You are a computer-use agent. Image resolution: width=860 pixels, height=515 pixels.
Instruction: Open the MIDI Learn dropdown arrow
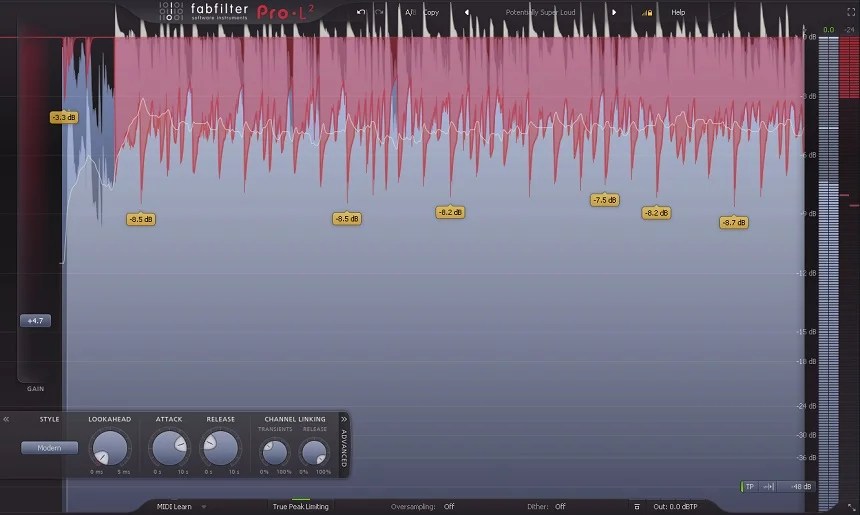click(204, 507)
